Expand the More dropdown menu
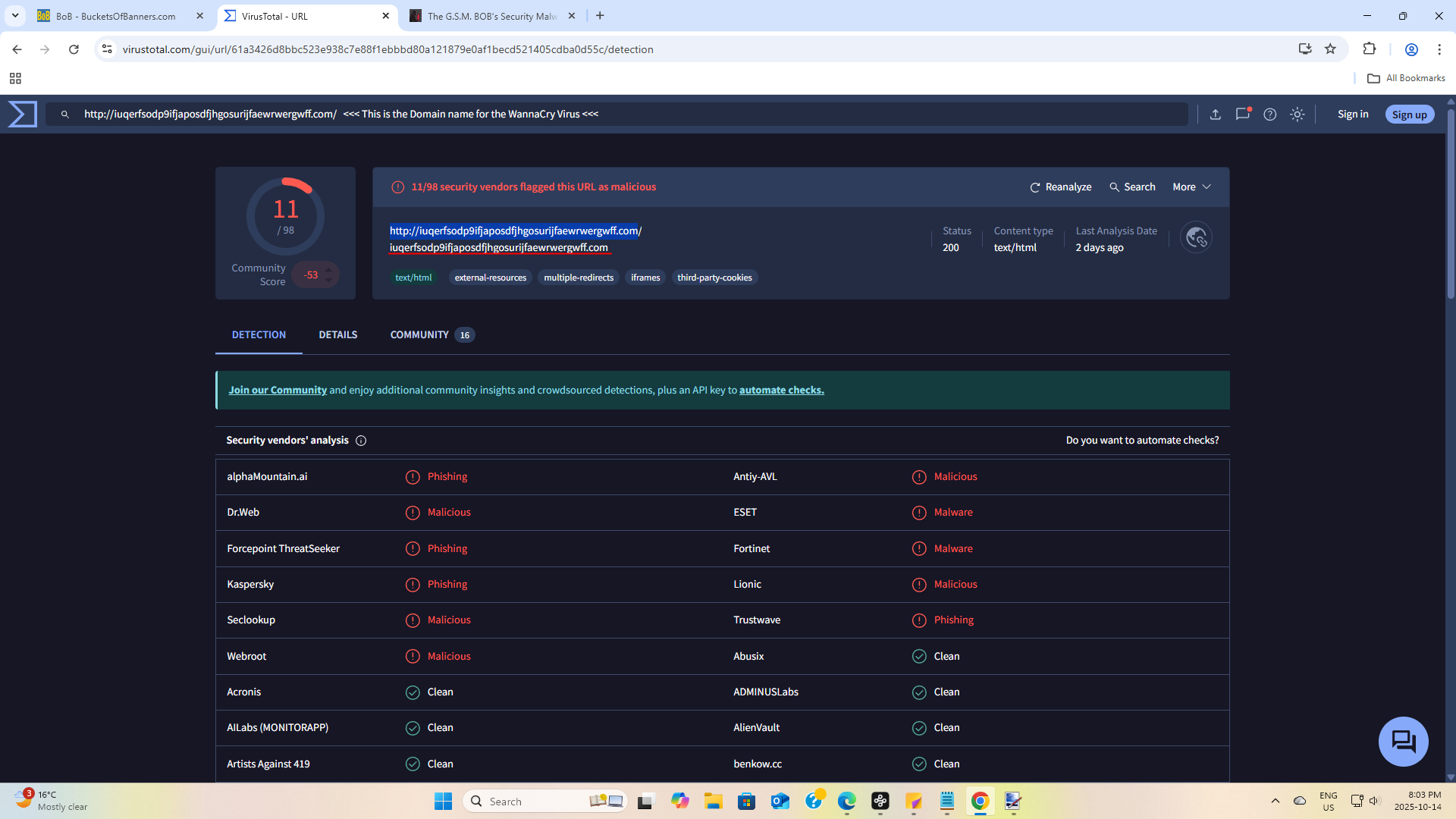Viewport: 1456px width, 819px height. [x=1191, y=187]
